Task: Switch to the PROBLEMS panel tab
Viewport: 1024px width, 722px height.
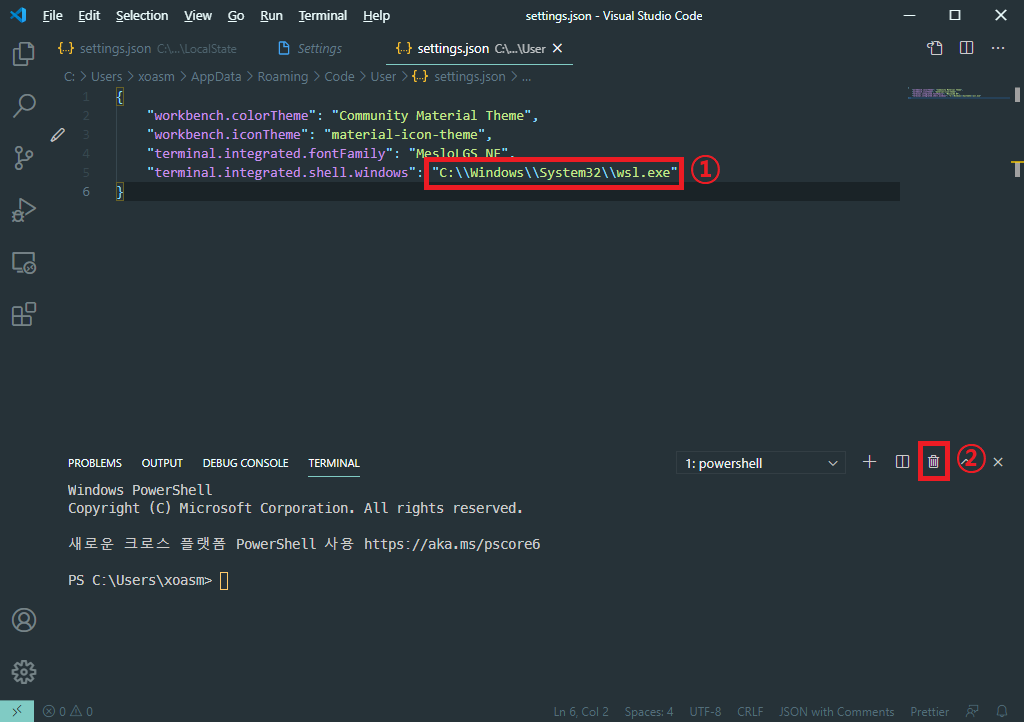Action: point(95,463)
